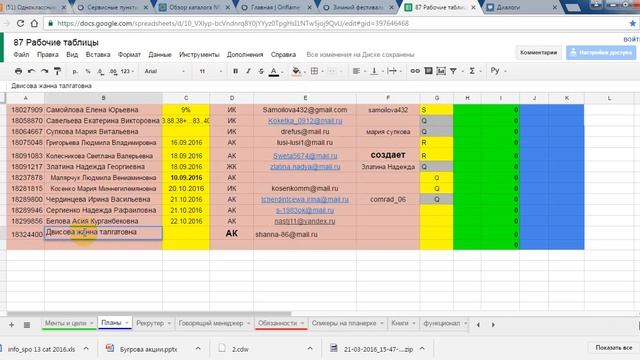Open Koketka_0912@mail.ru email link

click(x=305, y=121)
